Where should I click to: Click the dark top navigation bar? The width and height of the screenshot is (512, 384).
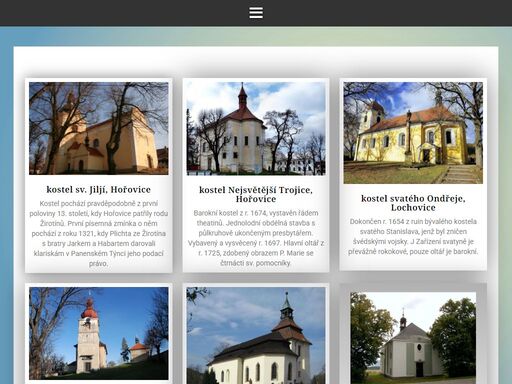coord(256,13)
